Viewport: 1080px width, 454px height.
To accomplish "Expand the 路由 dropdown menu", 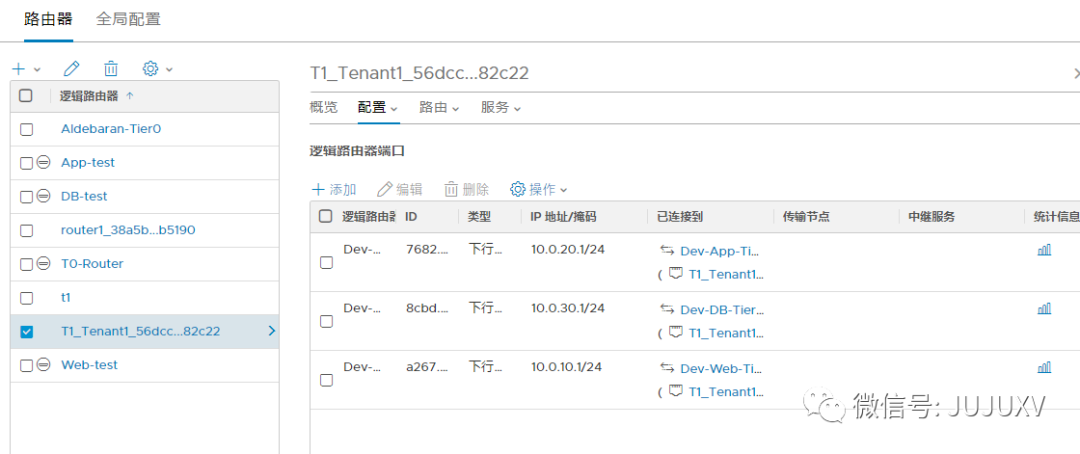I will point(439,107).
